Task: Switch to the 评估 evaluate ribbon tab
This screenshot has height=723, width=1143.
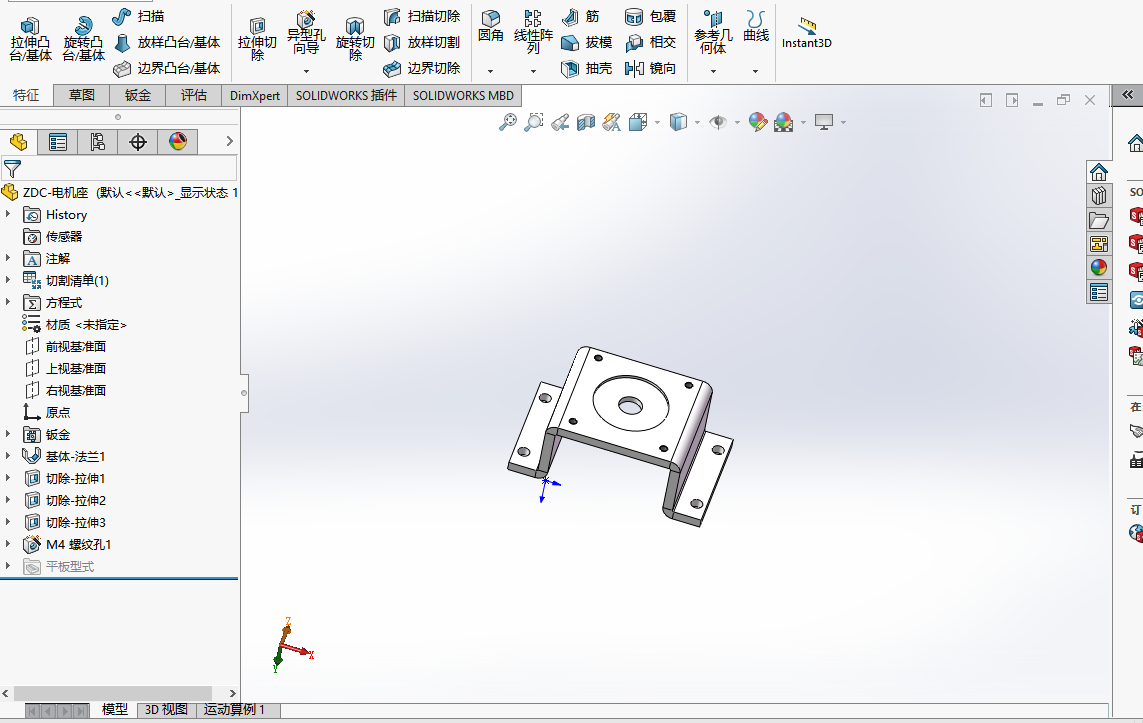Action: 194,95
